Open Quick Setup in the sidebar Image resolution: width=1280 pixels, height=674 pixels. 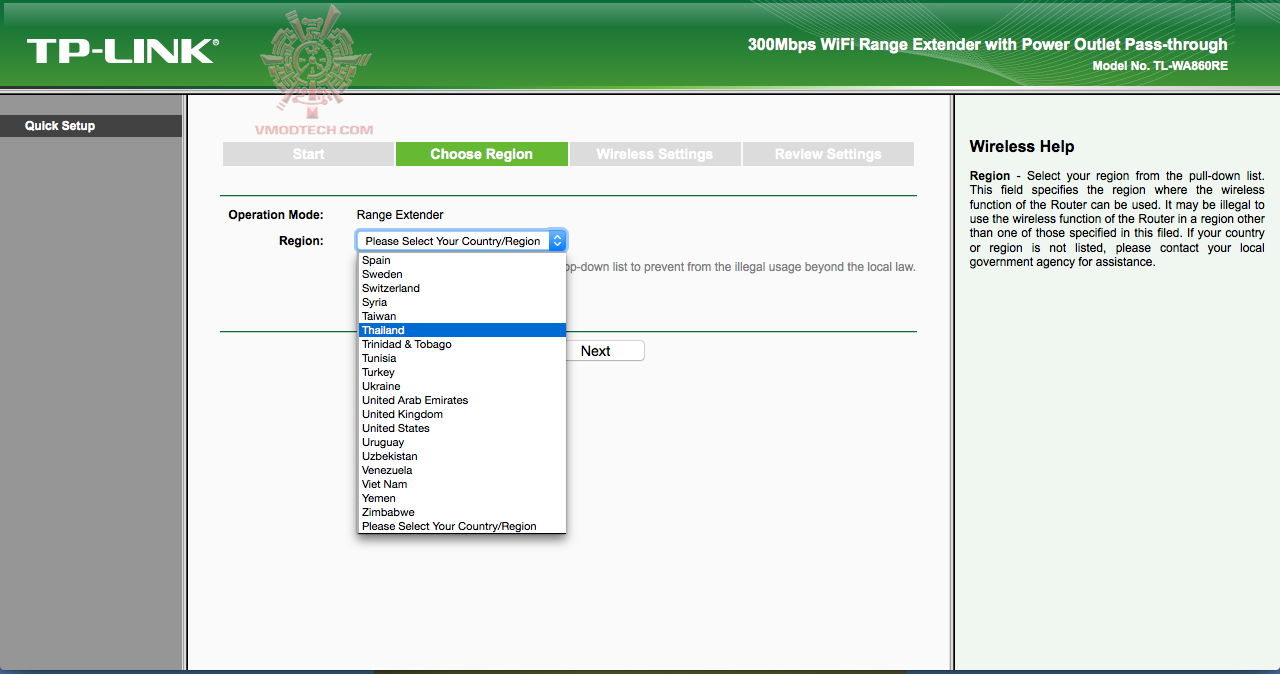tap(90, 126)
